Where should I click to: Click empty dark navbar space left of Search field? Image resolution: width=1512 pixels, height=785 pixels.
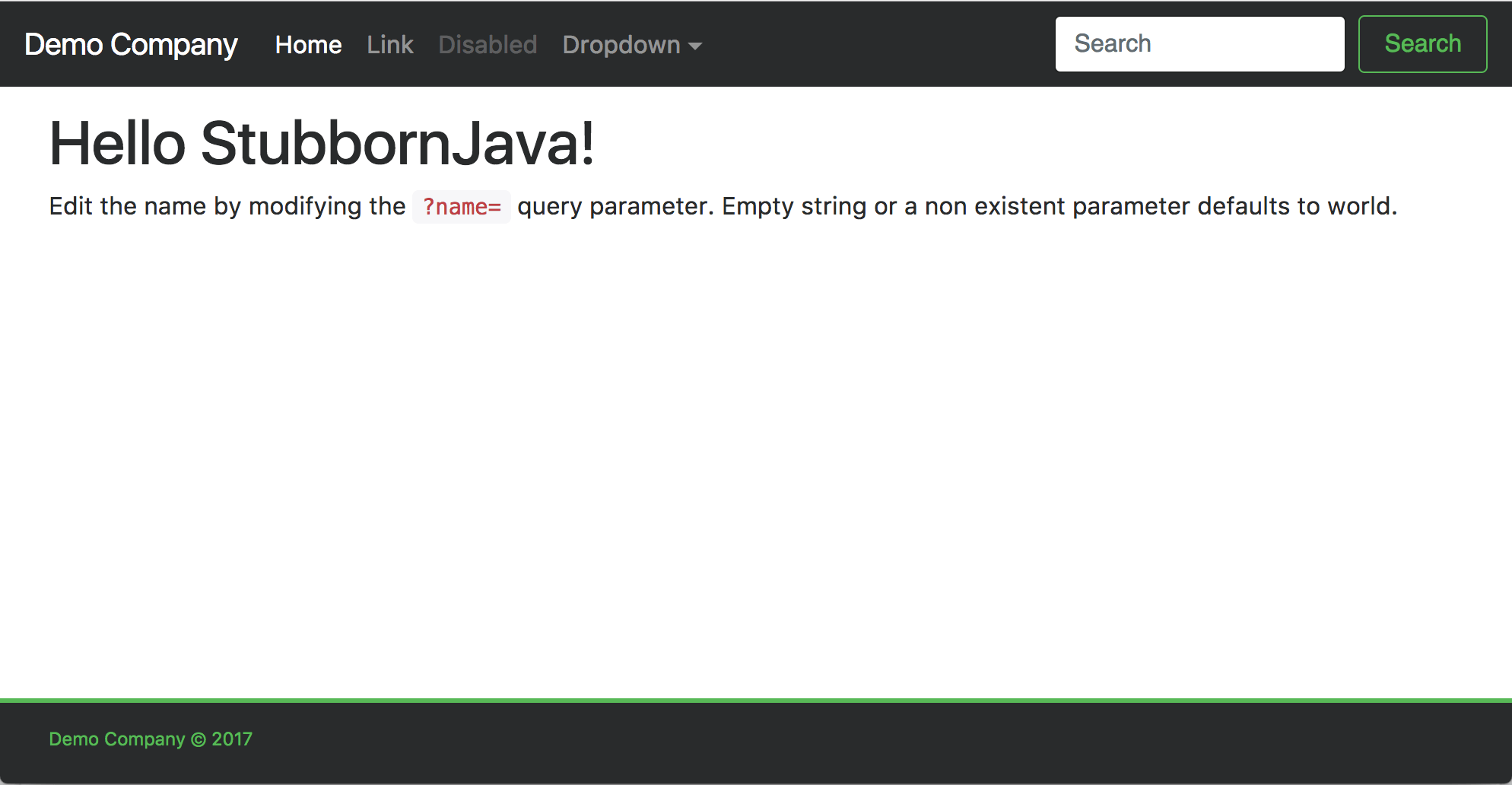pos(875,44)
